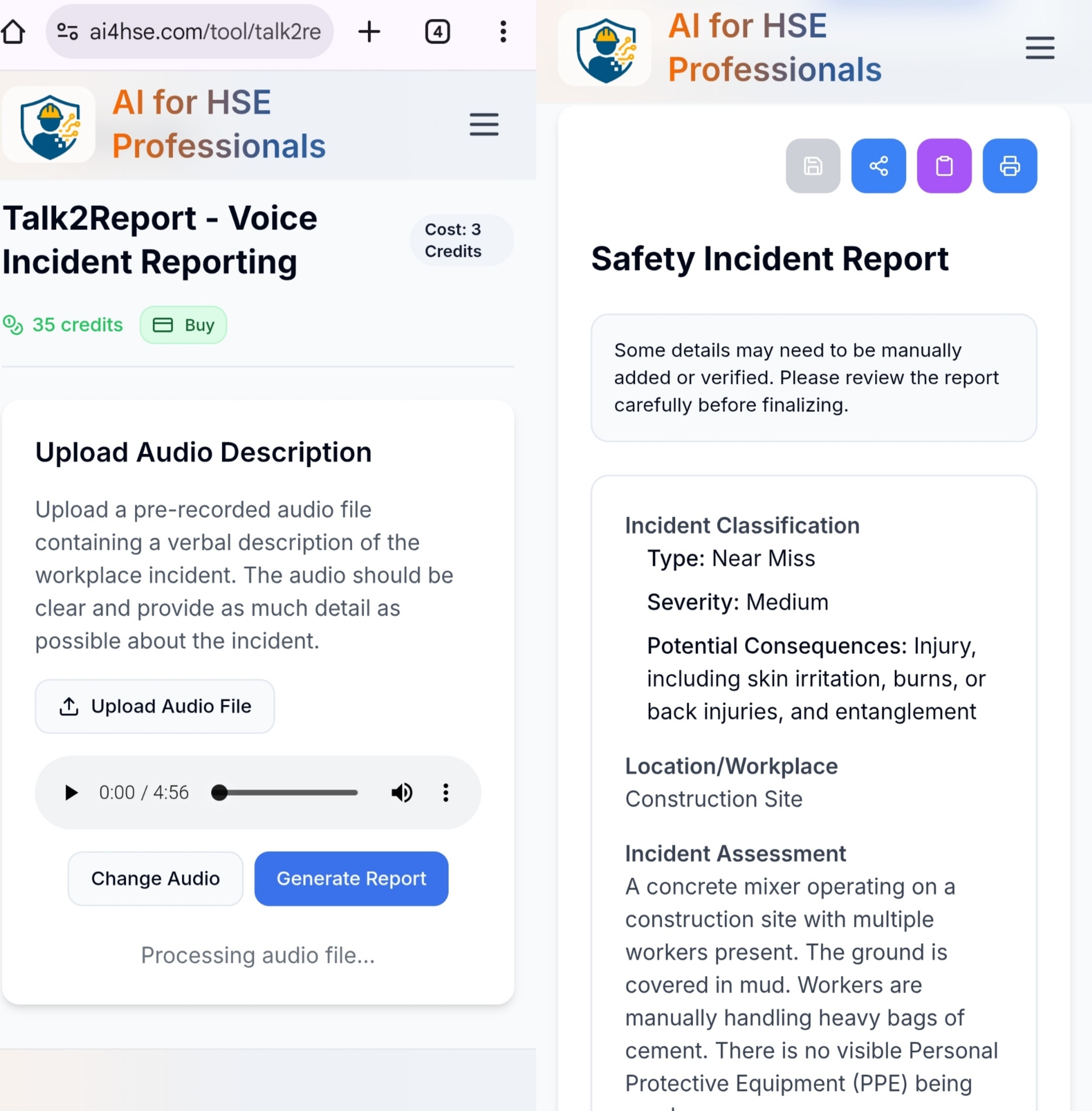Share the generated incident report

[x=879, y=166]
